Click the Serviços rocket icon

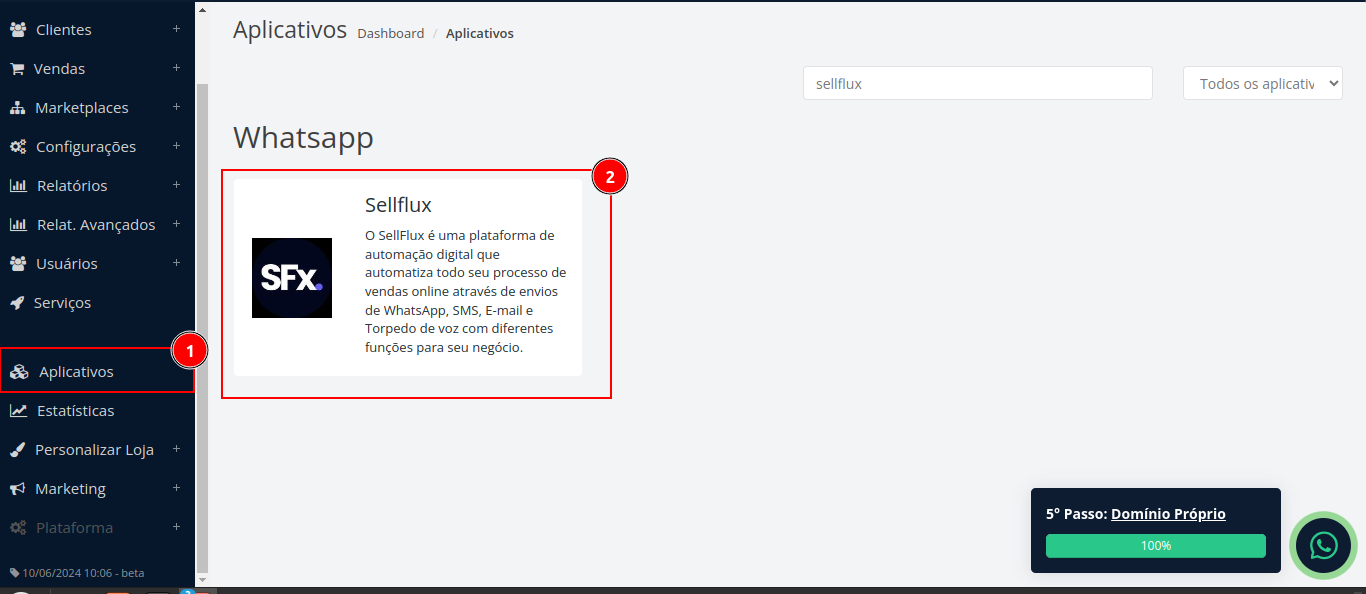coord(17,303)
